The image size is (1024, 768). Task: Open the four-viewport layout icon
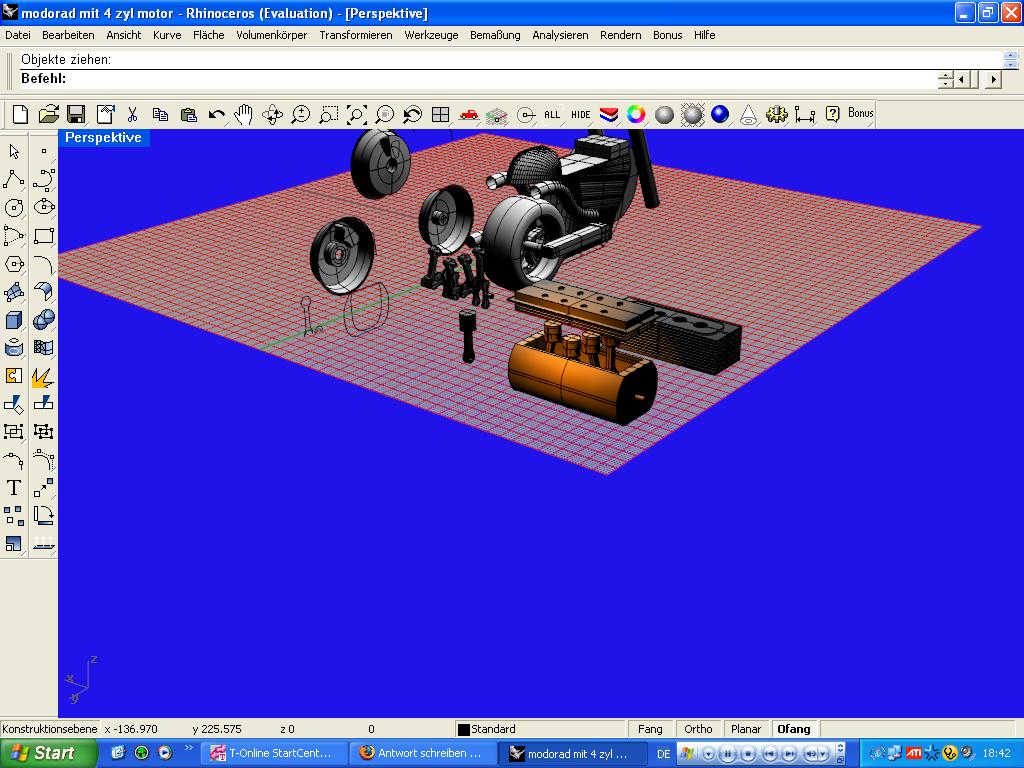(440, 115)
